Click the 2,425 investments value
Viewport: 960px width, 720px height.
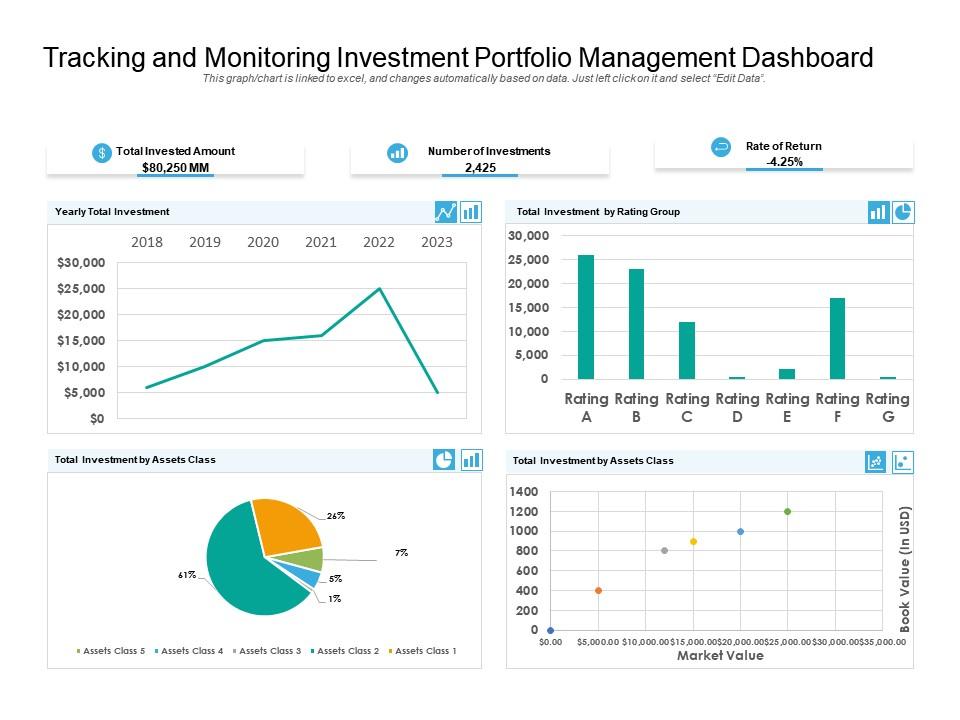(x=480, y=167)
